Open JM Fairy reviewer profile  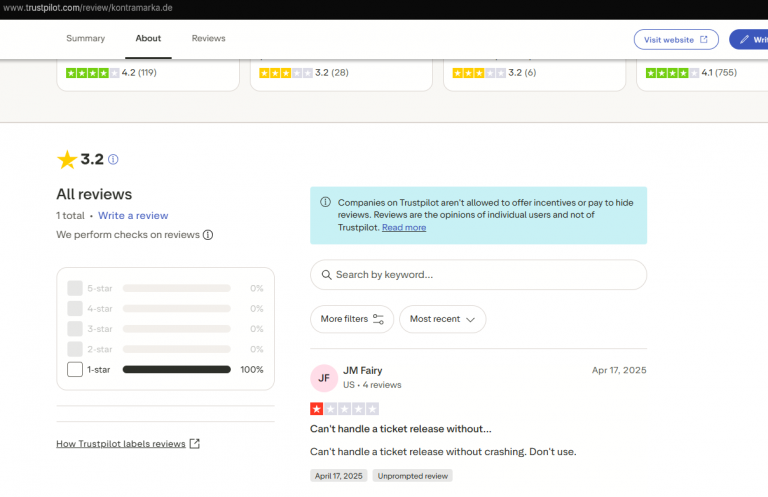362,371
